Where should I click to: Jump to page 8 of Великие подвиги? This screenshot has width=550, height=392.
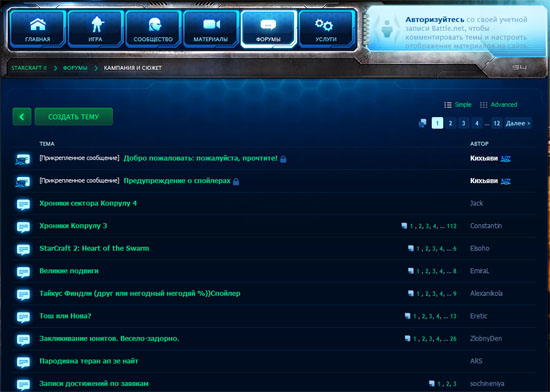coord(455,271)
